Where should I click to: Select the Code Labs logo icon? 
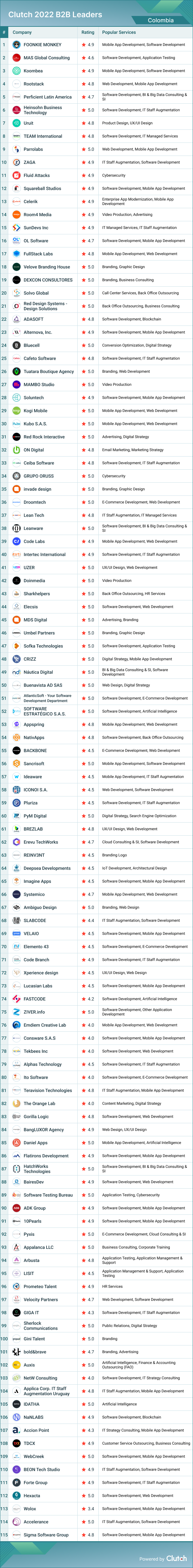pyautogui.click(x=17, y=541)
